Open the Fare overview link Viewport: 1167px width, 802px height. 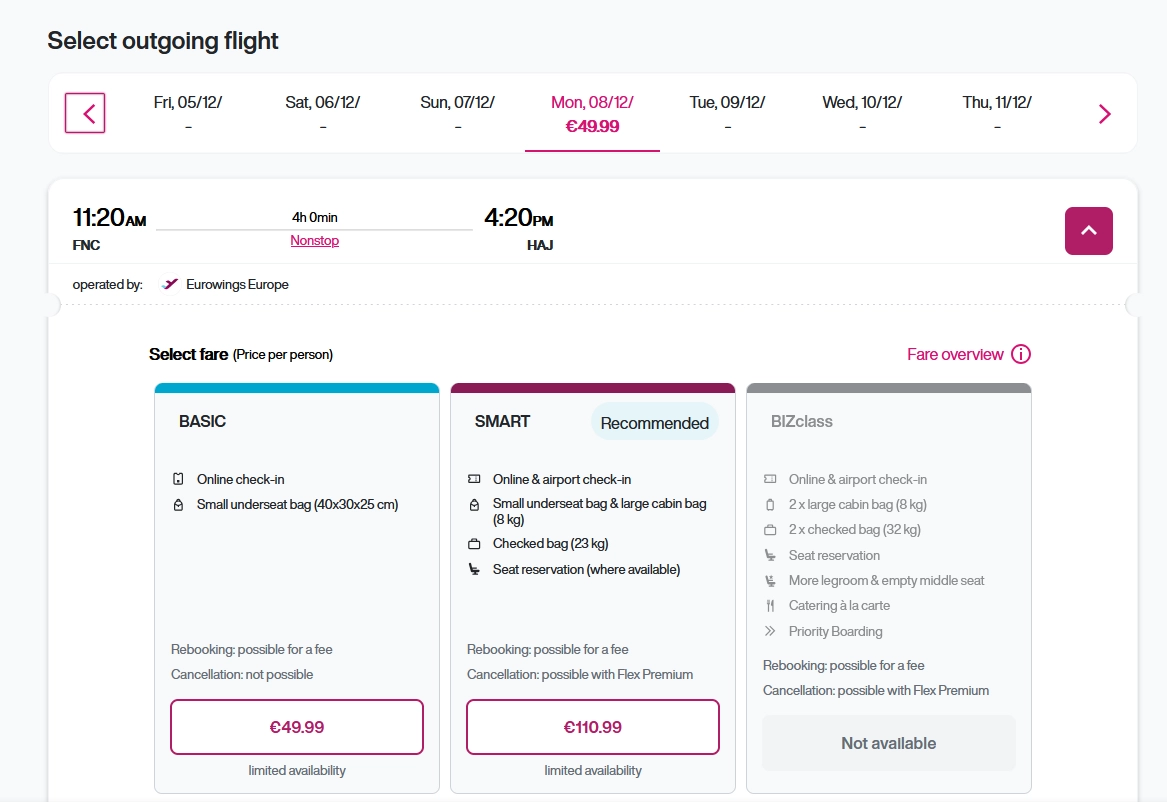(955, 354)
